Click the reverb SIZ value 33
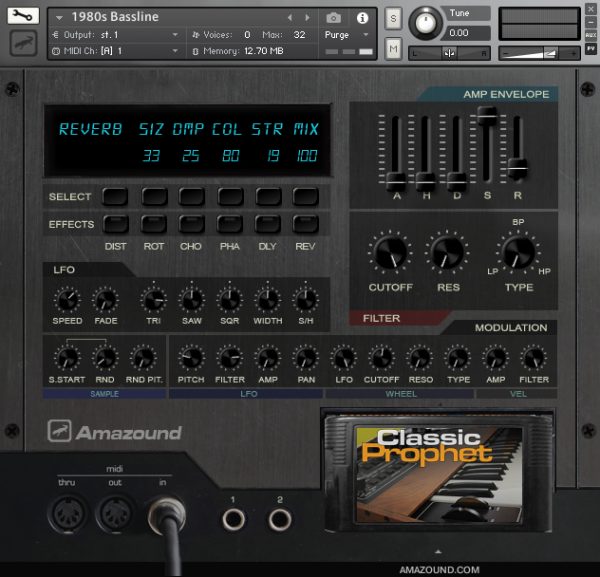The height and width of the screenshot is (577, 600). (151, 156)
